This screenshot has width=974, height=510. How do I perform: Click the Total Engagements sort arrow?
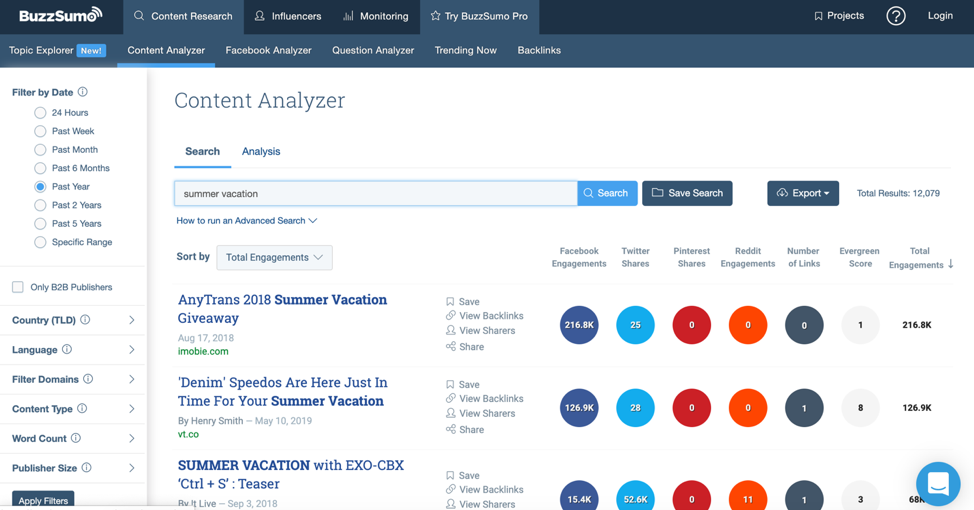tap(950, 264)
